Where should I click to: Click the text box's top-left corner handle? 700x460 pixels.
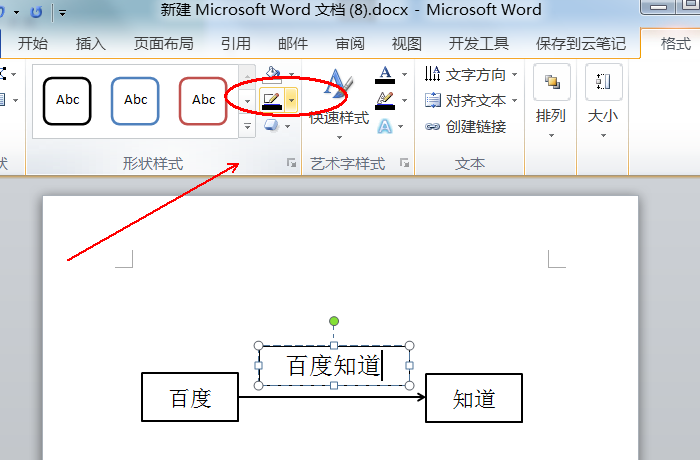point(258,345)
